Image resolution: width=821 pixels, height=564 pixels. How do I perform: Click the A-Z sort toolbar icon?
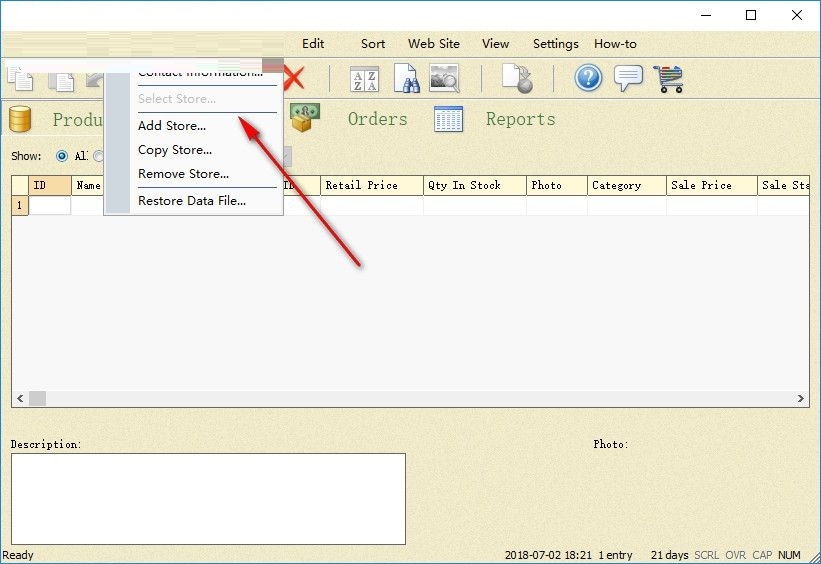pos(364,80)
